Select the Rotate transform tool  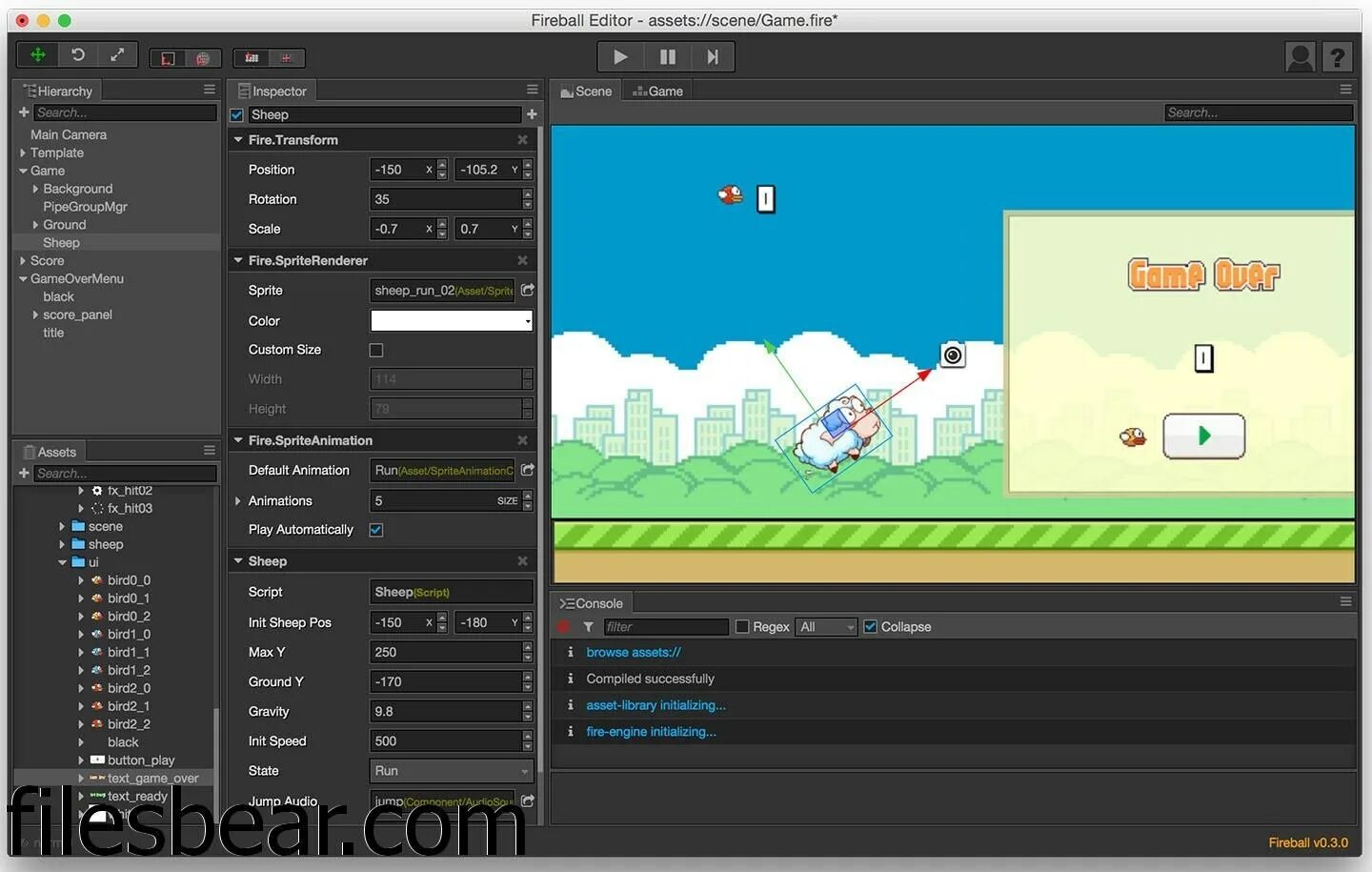click(x=78, y=55)
